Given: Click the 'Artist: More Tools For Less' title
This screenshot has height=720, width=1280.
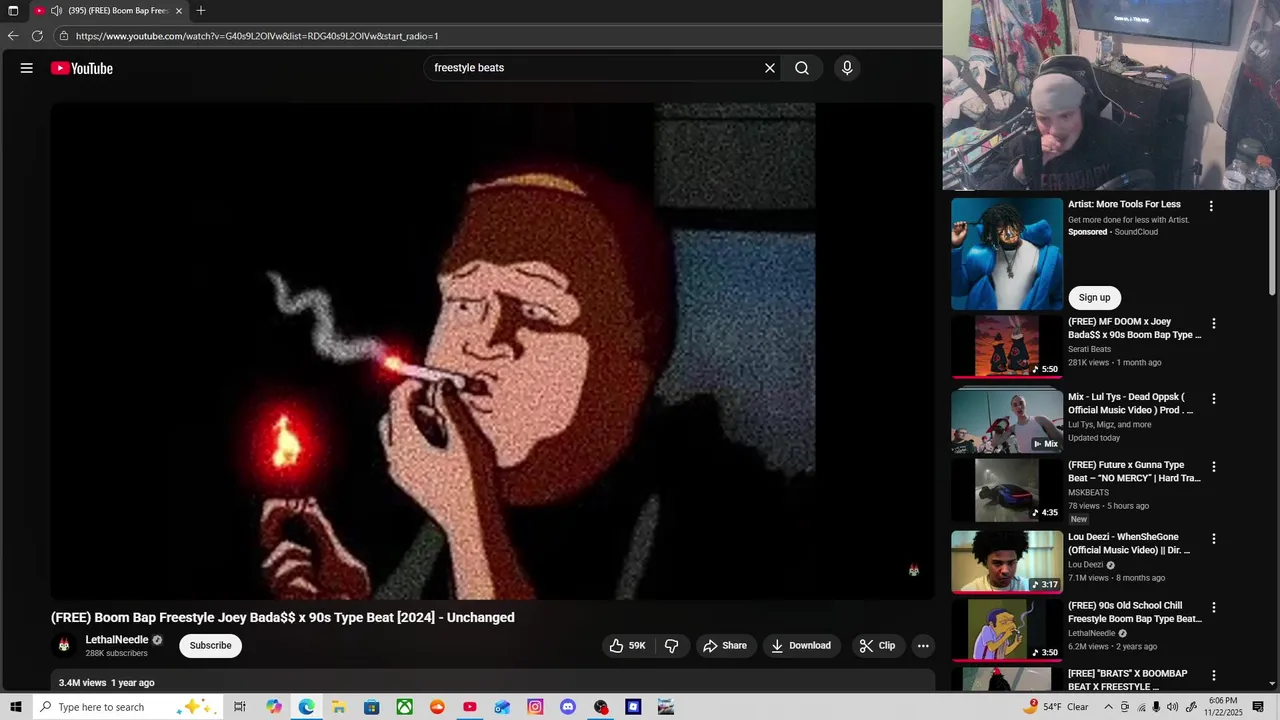Looking at the screenshot, I should click(1124, 204).
